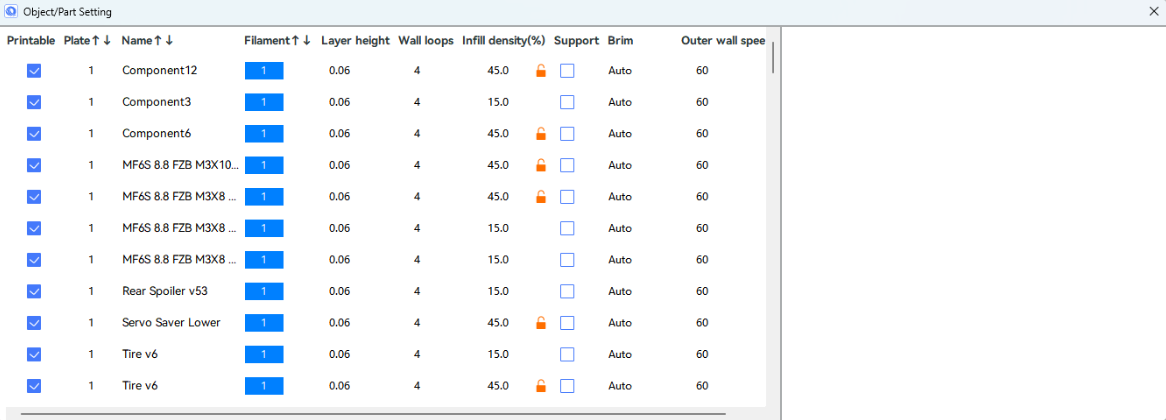Open the filament dropdown for Component3

264,102
